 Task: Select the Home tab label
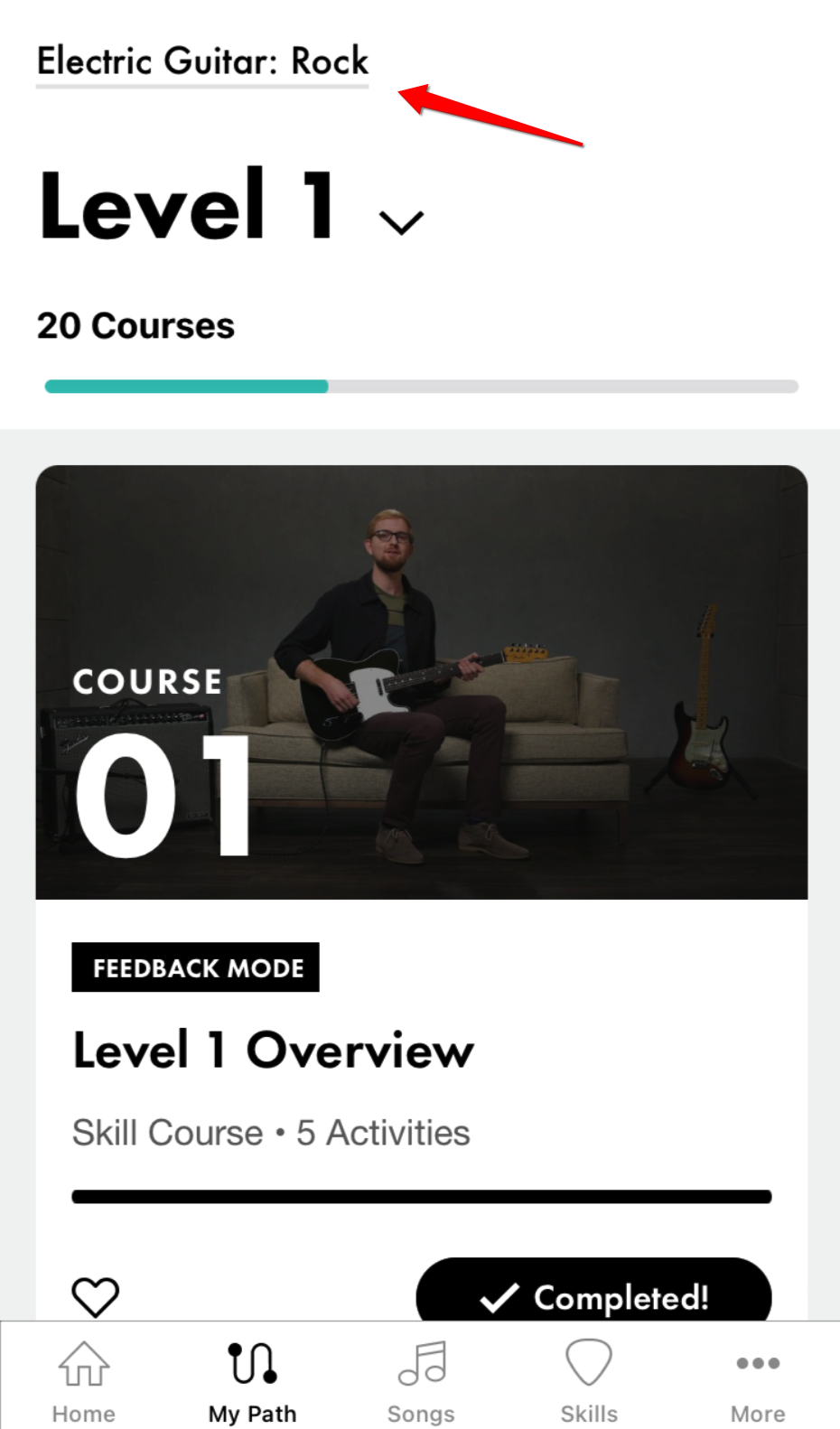[x=83, y=1414]
